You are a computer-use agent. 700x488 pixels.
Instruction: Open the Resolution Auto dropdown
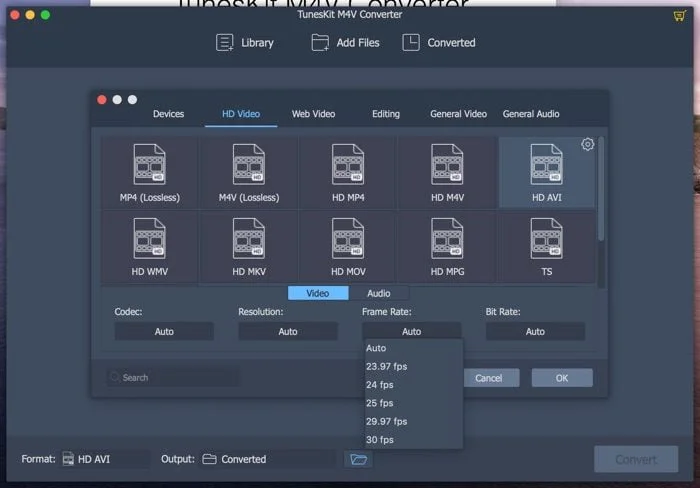(288, 331)
